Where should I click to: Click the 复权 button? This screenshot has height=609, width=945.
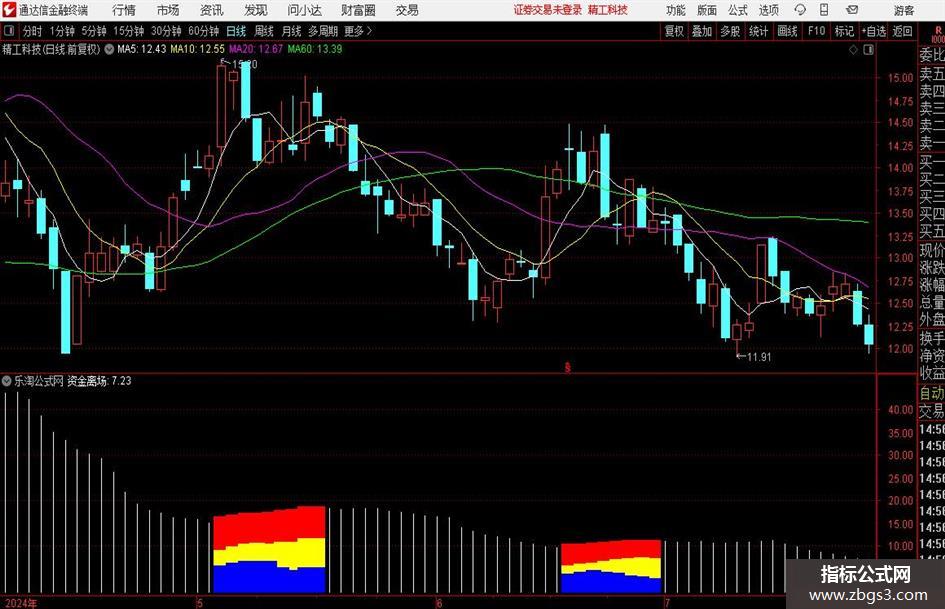pos(674,31)
